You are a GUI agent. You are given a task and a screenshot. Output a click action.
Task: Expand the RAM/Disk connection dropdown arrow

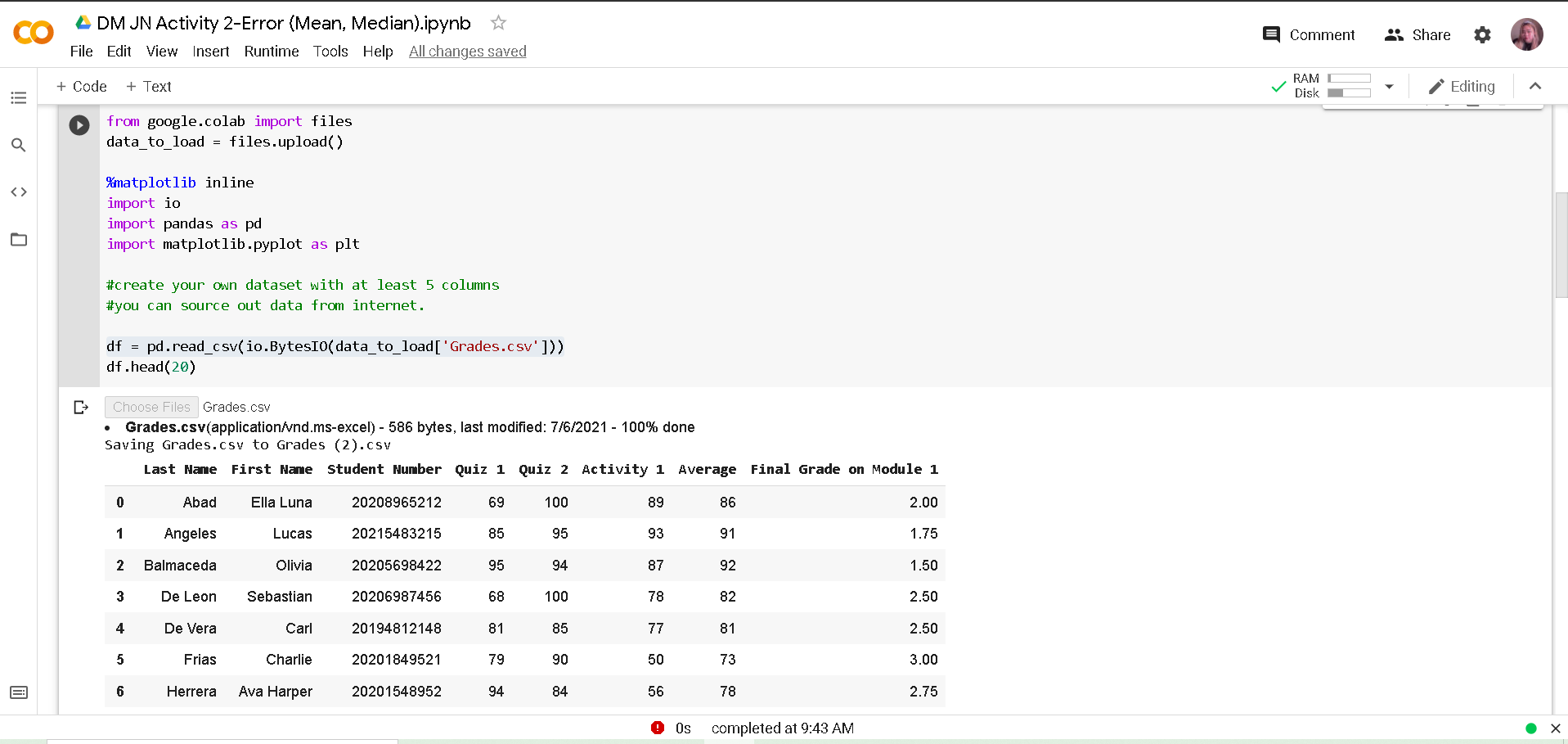(x=1389, y=86)
